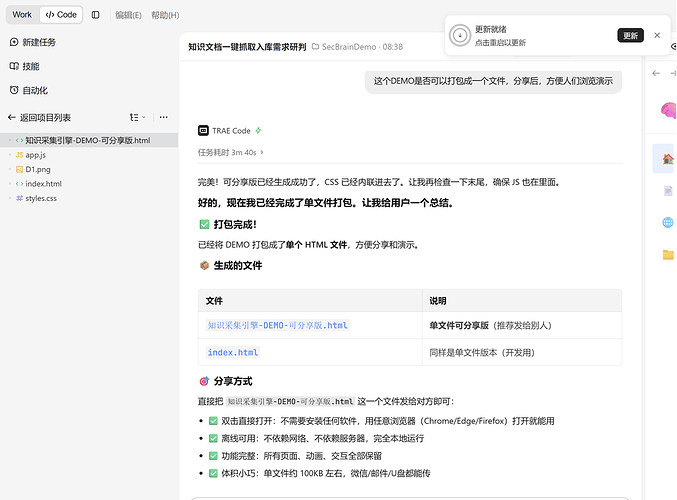Click the pink brain logo icon

point(668,110)
